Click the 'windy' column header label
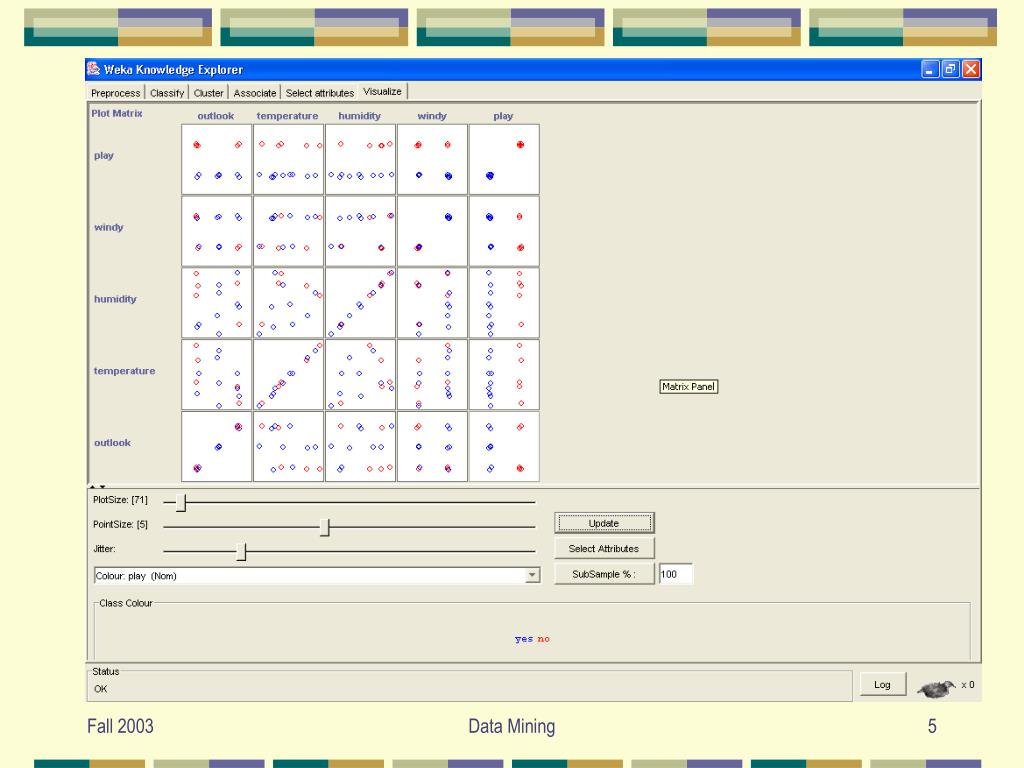Image resolution: width=1024 pixels, height=768 pixels. click(x=432, y=116)
